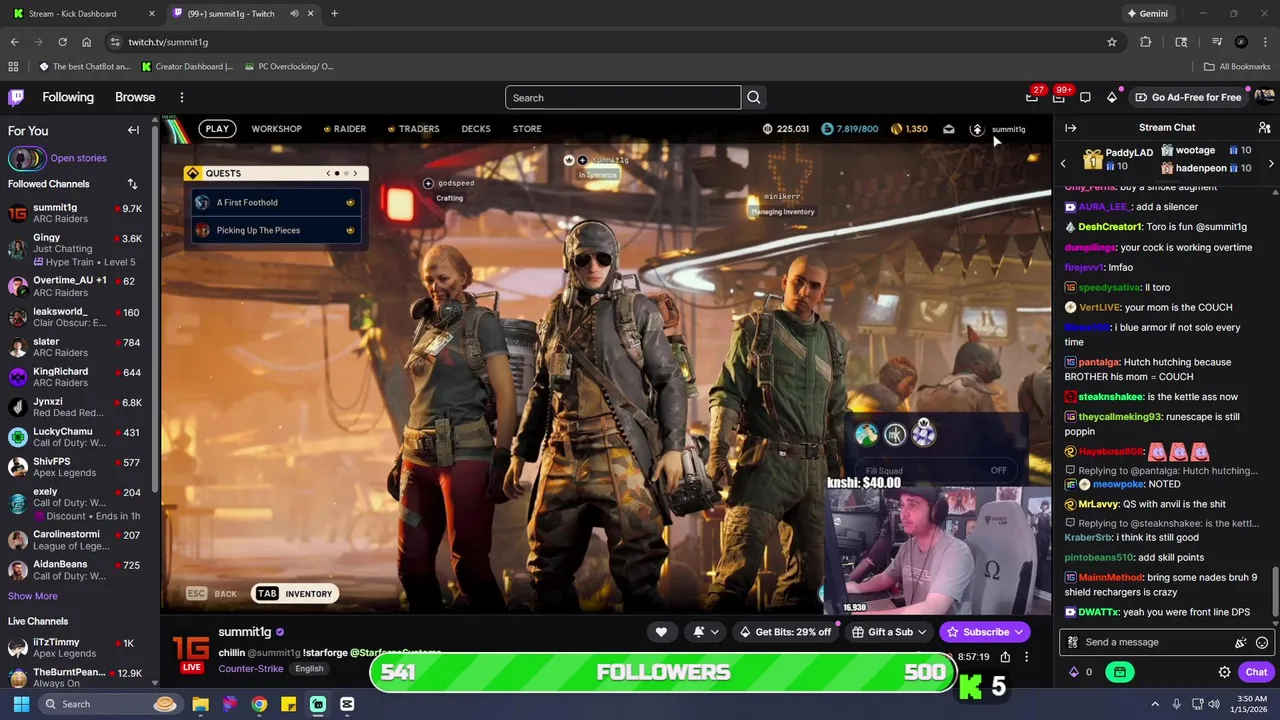Show hidden taskbar tray icons
The height and width of the screenshot is (720, 1280).
click(1155, 704)
